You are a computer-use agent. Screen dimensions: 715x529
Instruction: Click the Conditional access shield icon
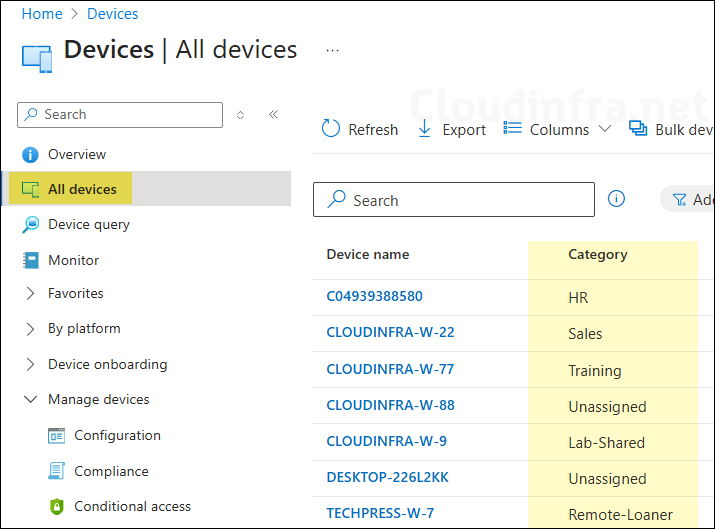56,507
